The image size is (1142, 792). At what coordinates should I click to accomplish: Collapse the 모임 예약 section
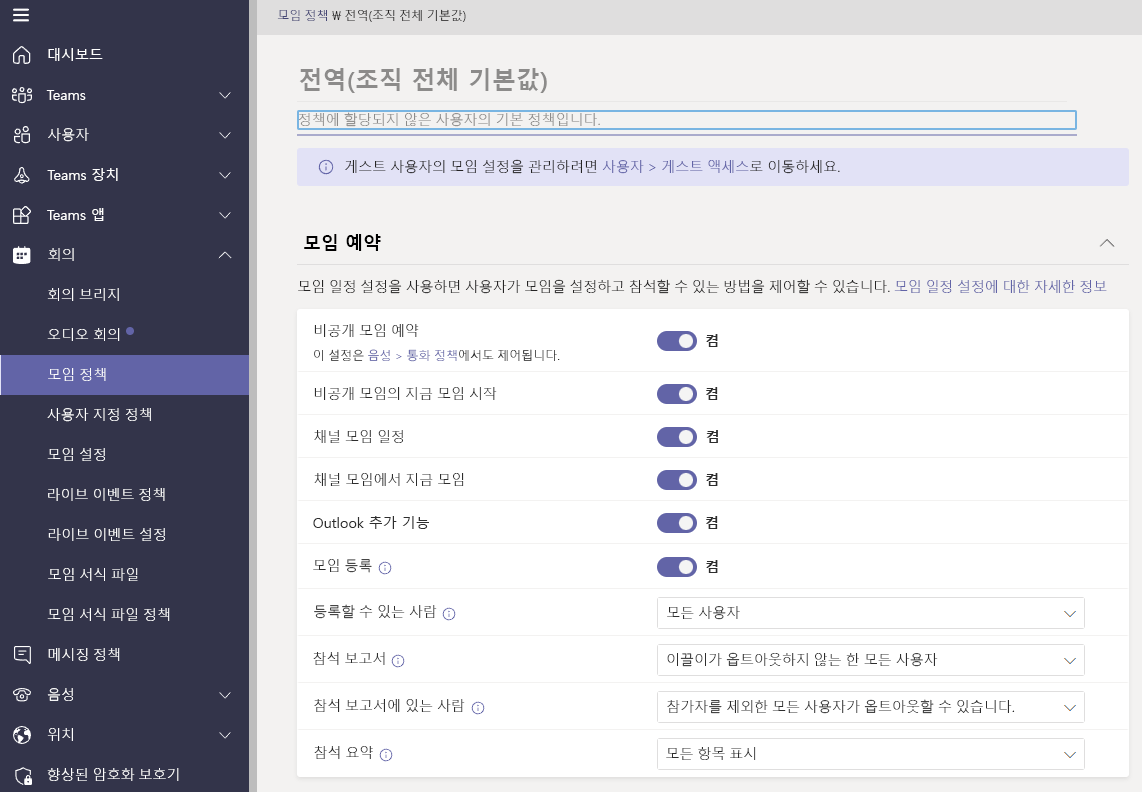[x=1106, y=243]
